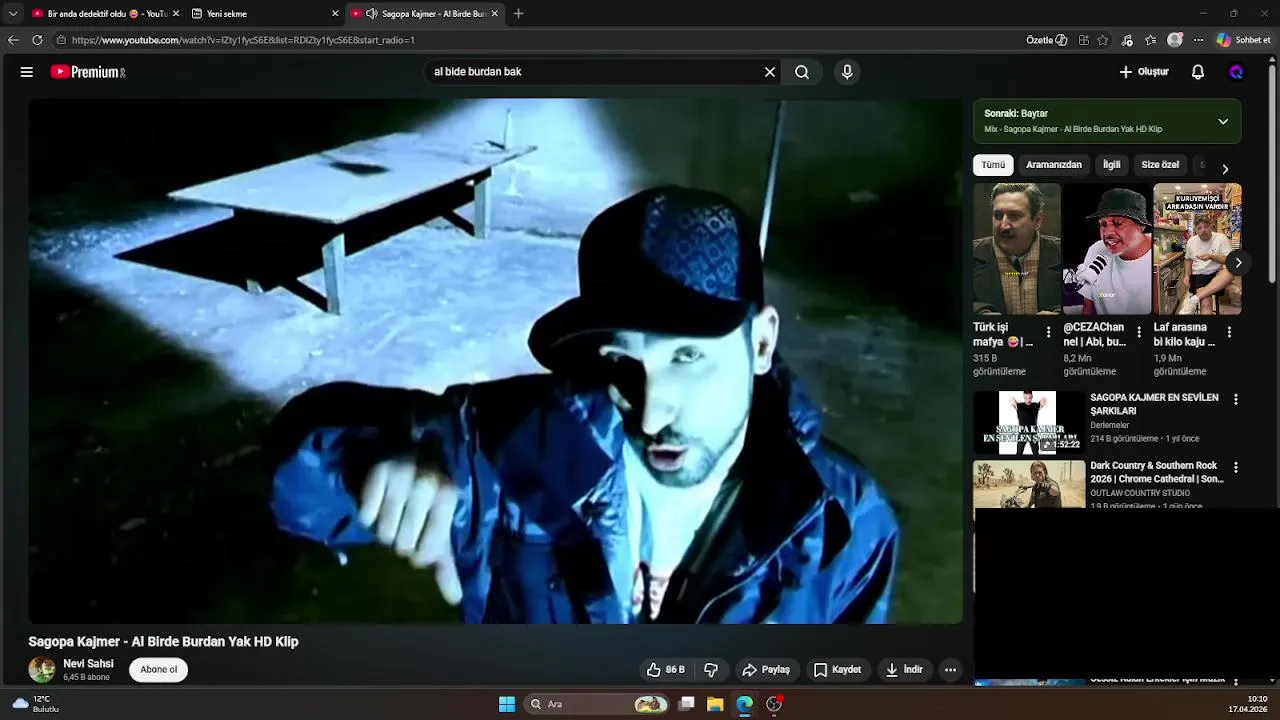The width and height of the screenshot is (1280, 720).
Task: Open options for the Dark Country video
Action: click(1236, 467)
